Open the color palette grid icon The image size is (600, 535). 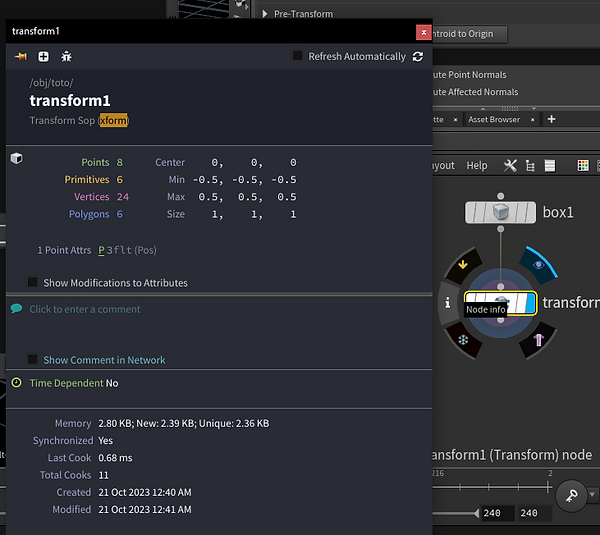(583, 166)
